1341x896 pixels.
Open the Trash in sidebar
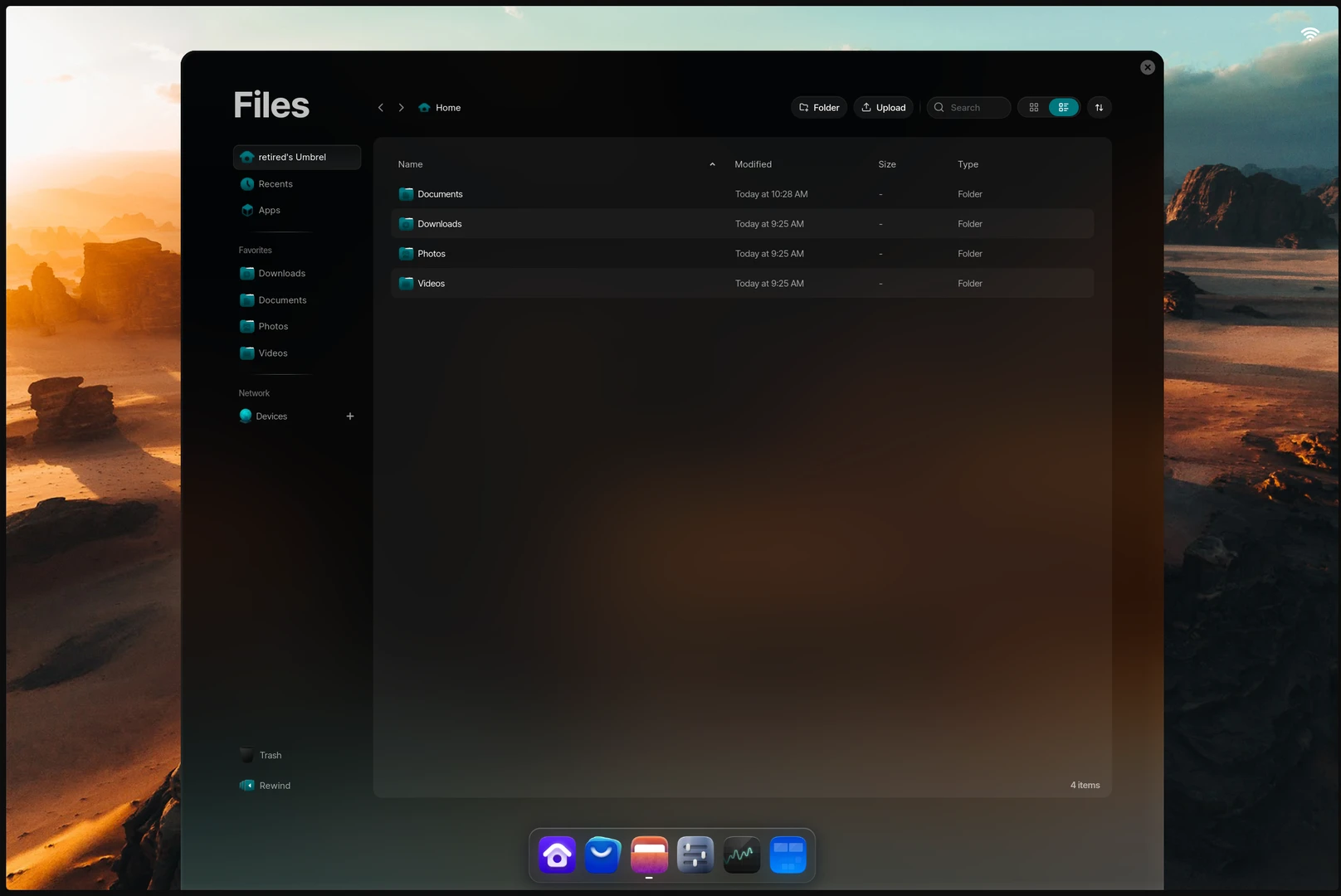270,756
